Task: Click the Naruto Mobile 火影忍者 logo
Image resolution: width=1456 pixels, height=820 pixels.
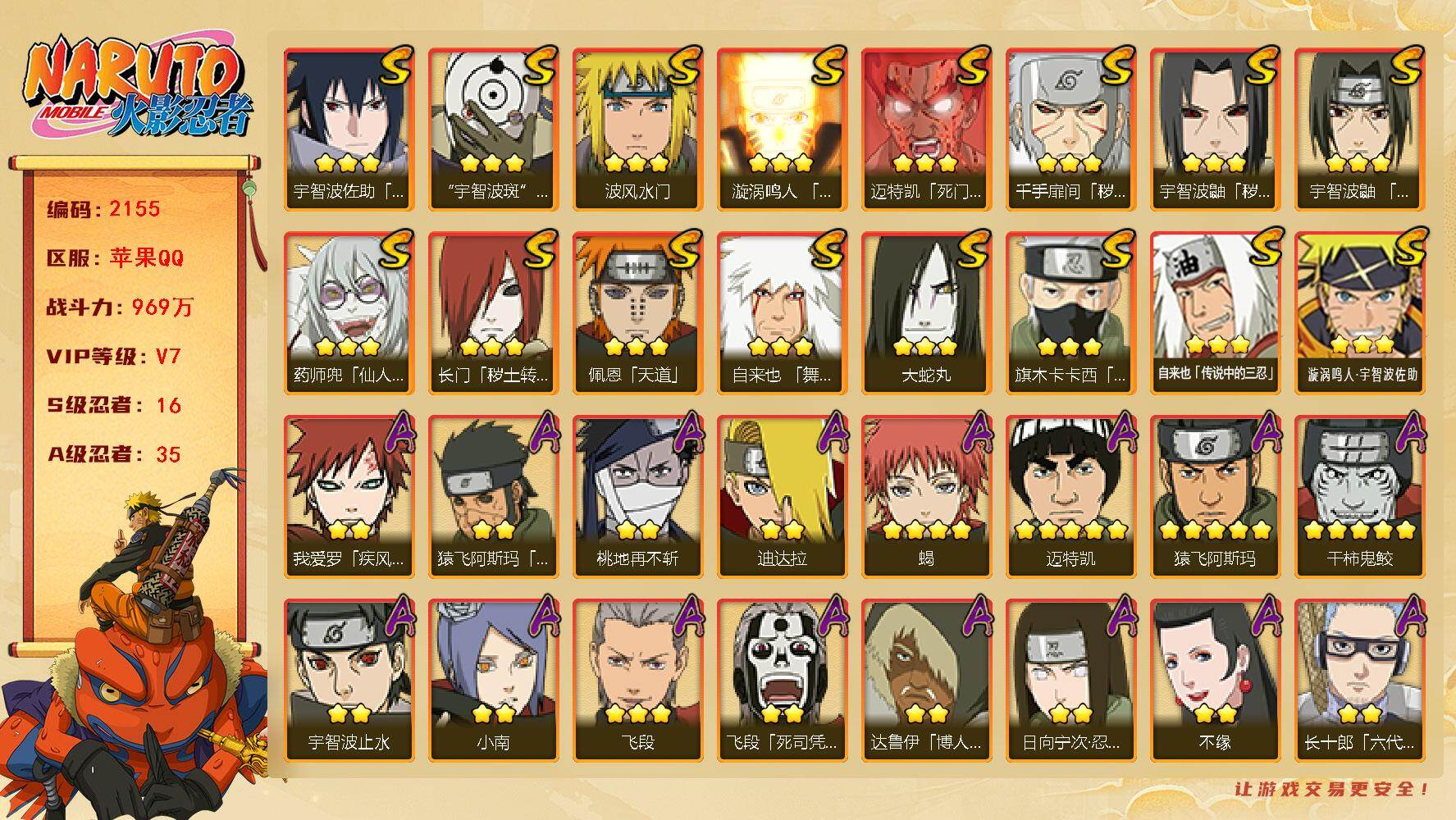Action: pos(135,87)
